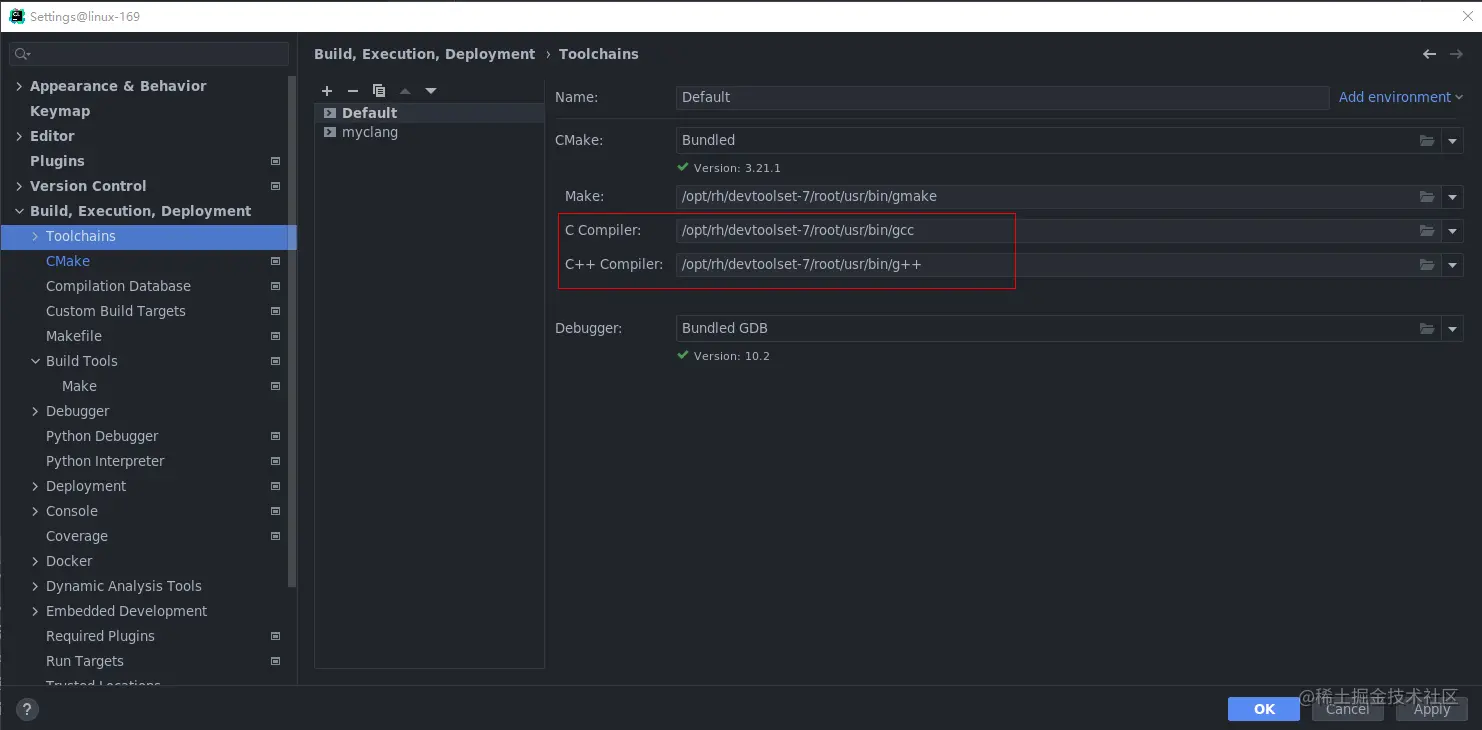Open the C++ Compiler dropdown arrow
The height and width of the screenshot is (730, 1482).
coord(1453,265)
